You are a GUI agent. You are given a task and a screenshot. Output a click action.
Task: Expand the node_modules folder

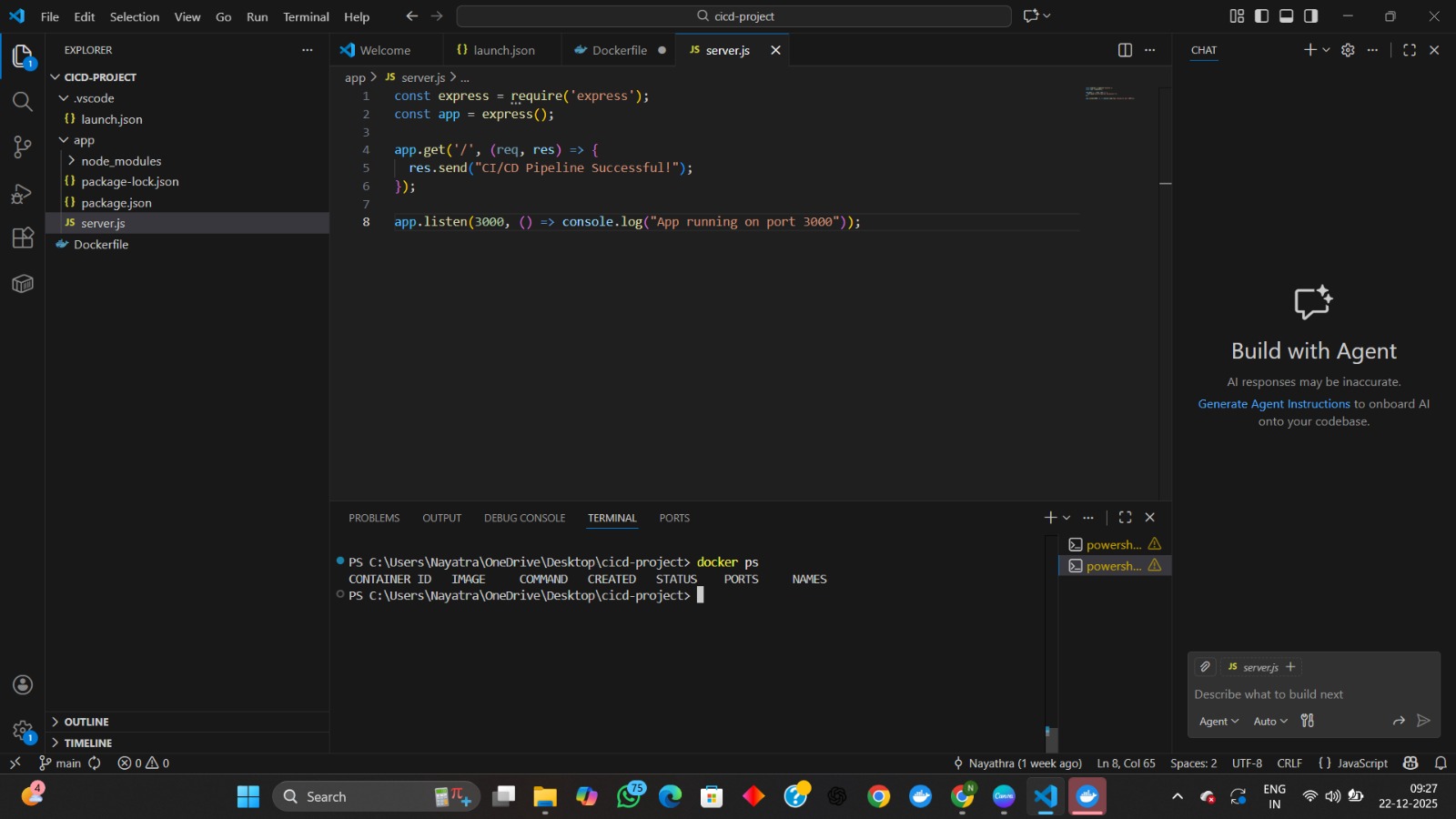[120, 161]
